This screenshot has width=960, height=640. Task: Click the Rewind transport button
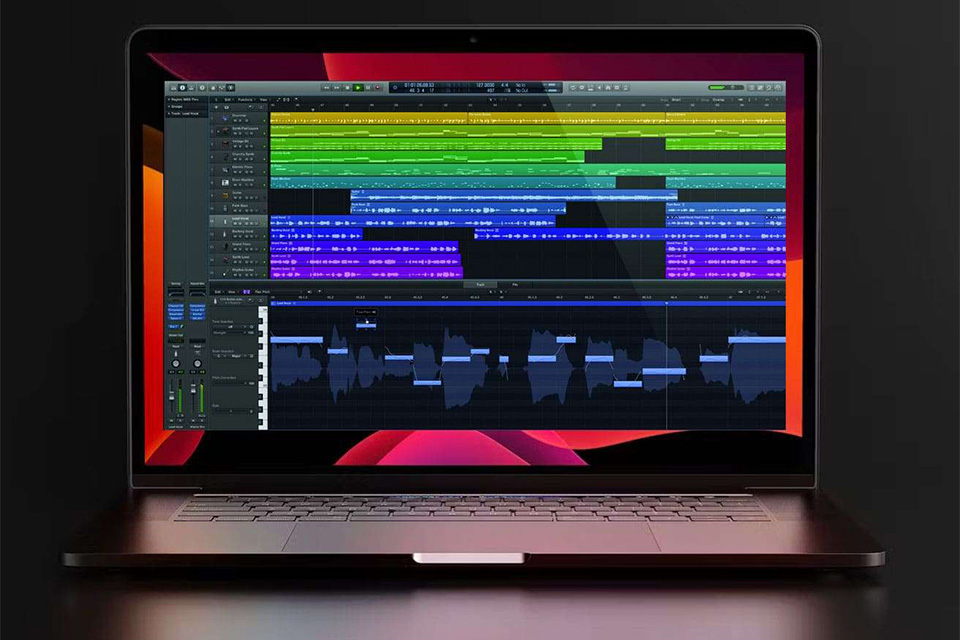click(x=326, y=88)
